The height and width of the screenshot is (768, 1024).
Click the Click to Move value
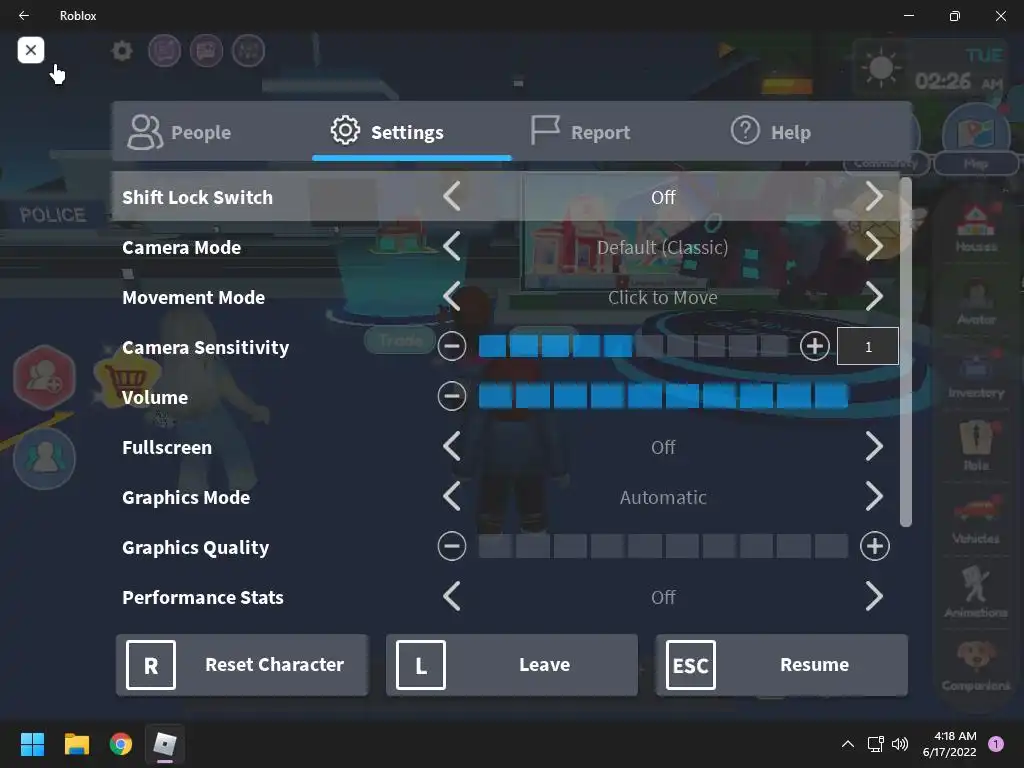point(662,298)
